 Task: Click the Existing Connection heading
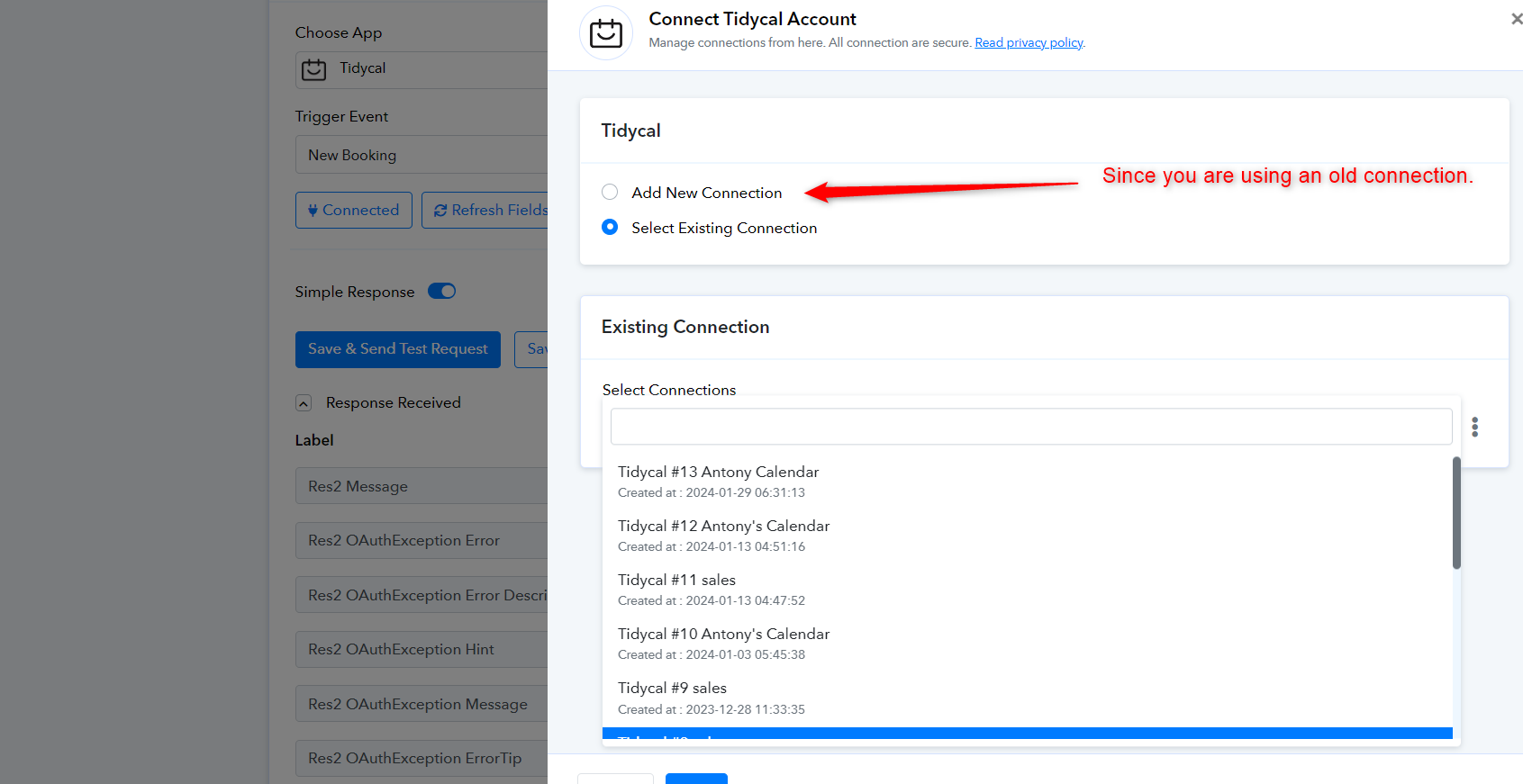[x=685, y=327]
